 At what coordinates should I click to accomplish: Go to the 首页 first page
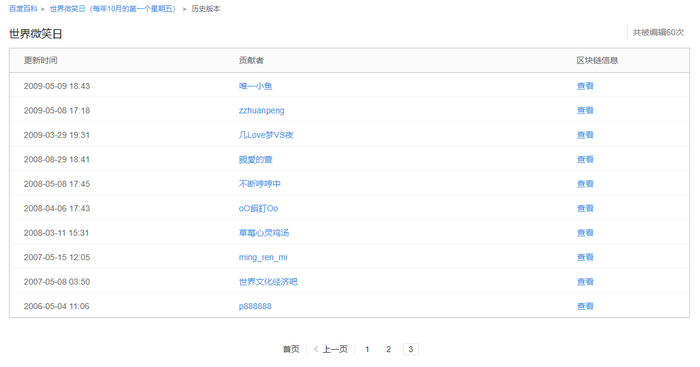click(x=291, y=349)
